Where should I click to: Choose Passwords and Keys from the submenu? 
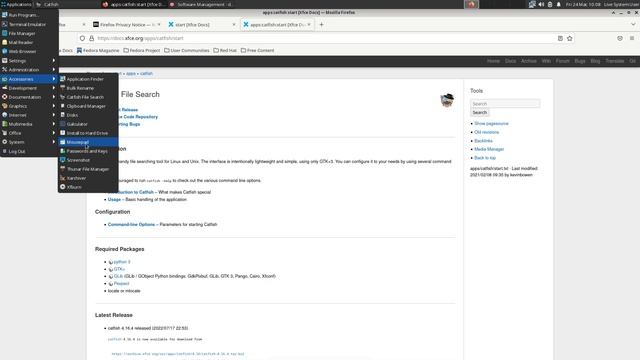[x=88, y=151]
